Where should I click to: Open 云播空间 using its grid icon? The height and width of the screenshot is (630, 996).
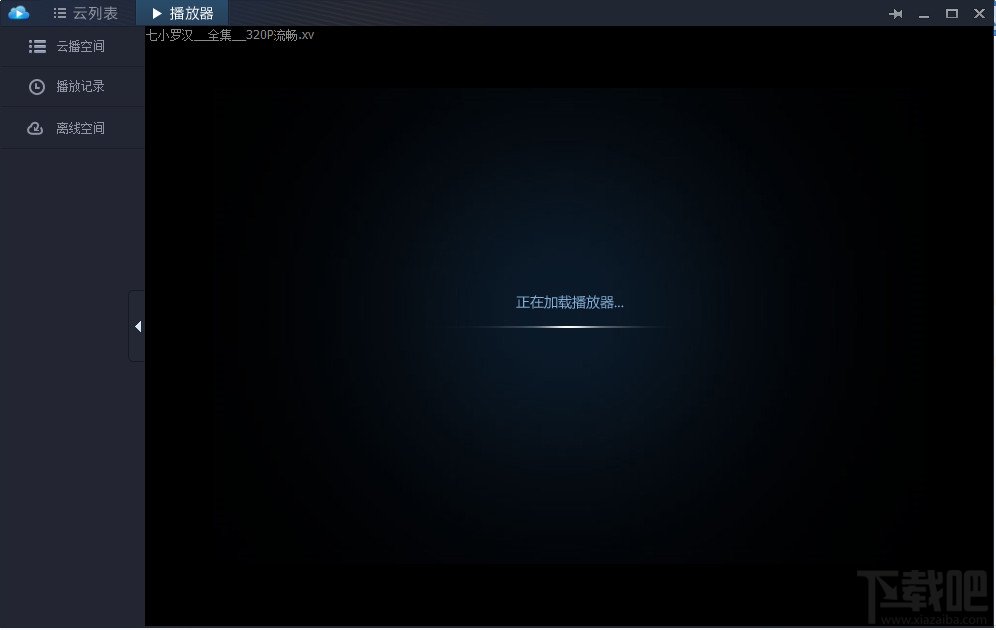click(x=37, y=45)
